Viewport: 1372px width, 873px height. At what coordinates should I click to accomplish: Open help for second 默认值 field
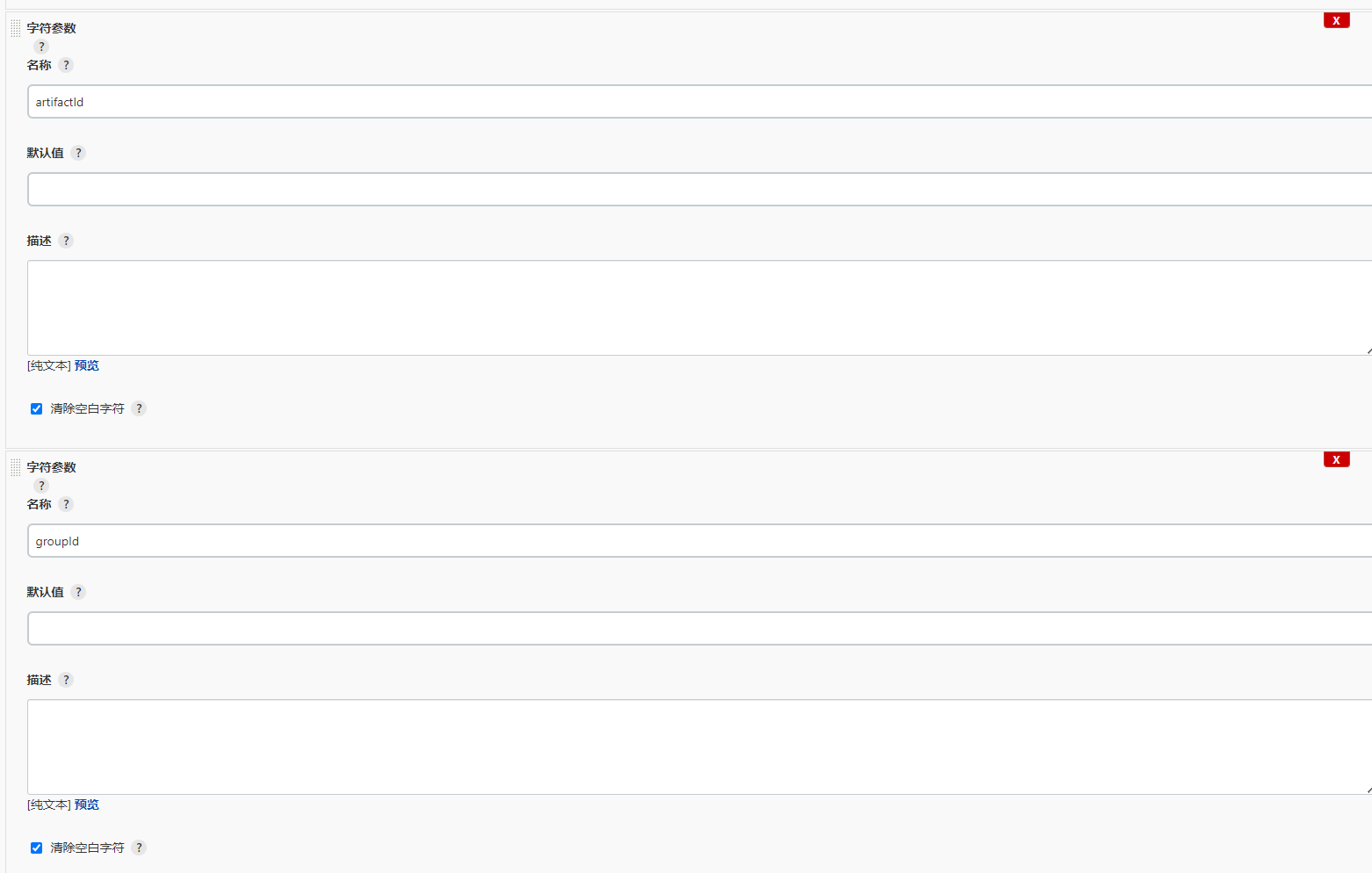click(x=78, y=592)
